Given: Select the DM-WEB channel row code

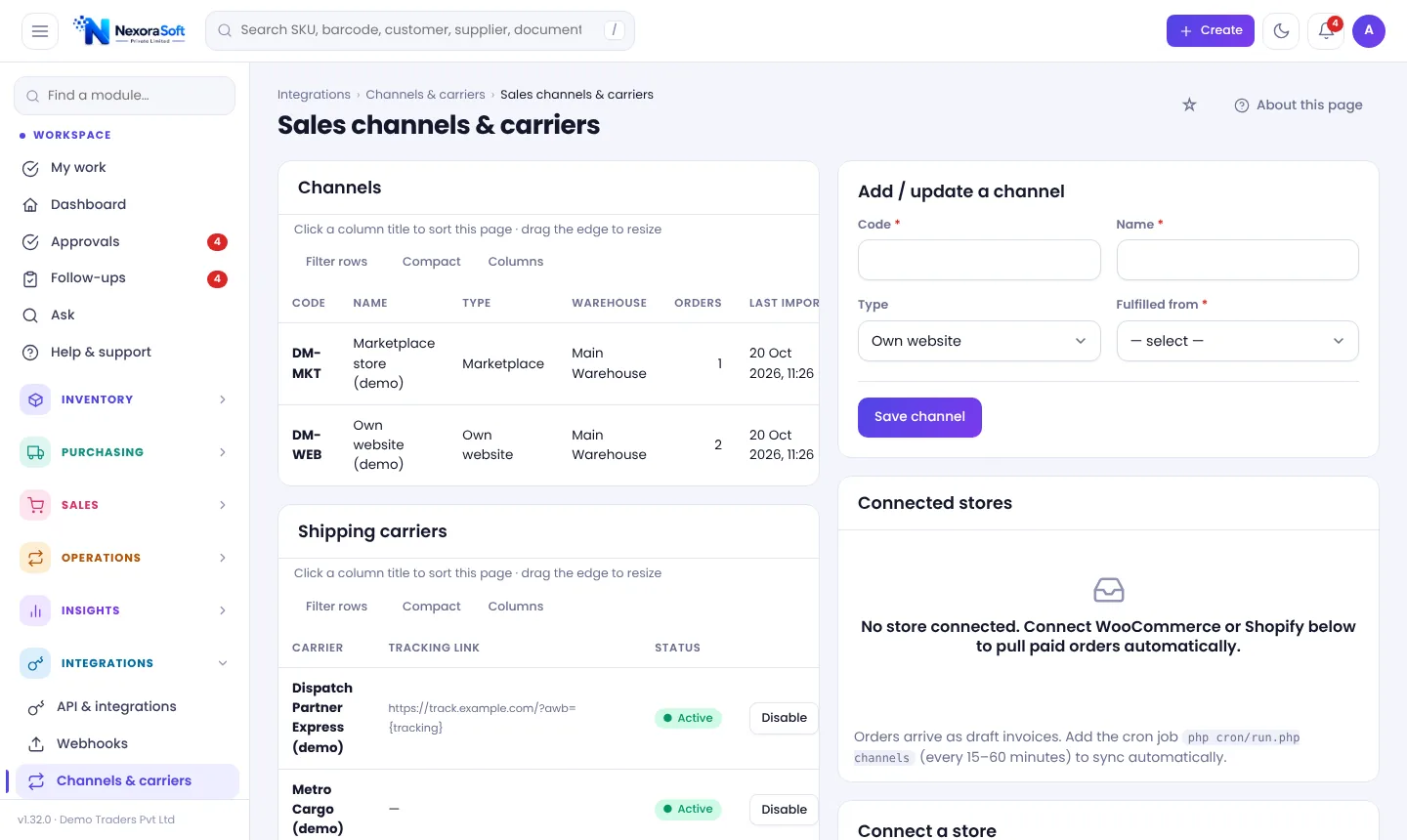Looking at the screenshot, I should pyautogui.click(x=307, y=445).
